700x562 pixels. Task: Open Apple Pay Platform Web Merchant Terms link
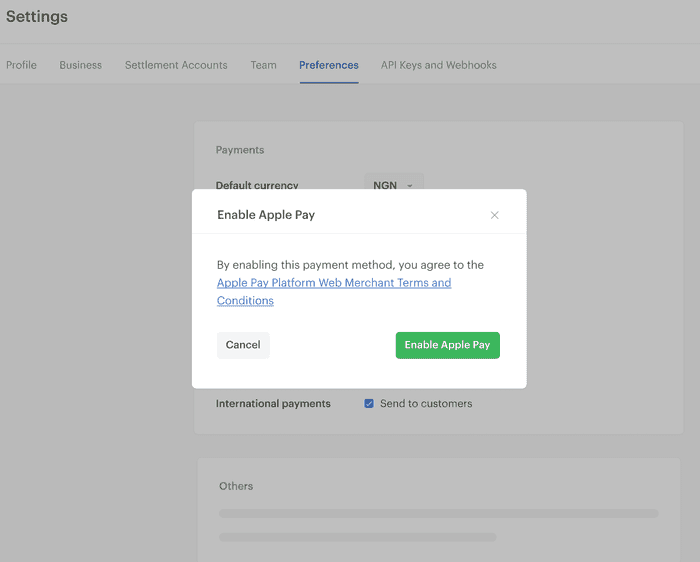coord(333,283)
